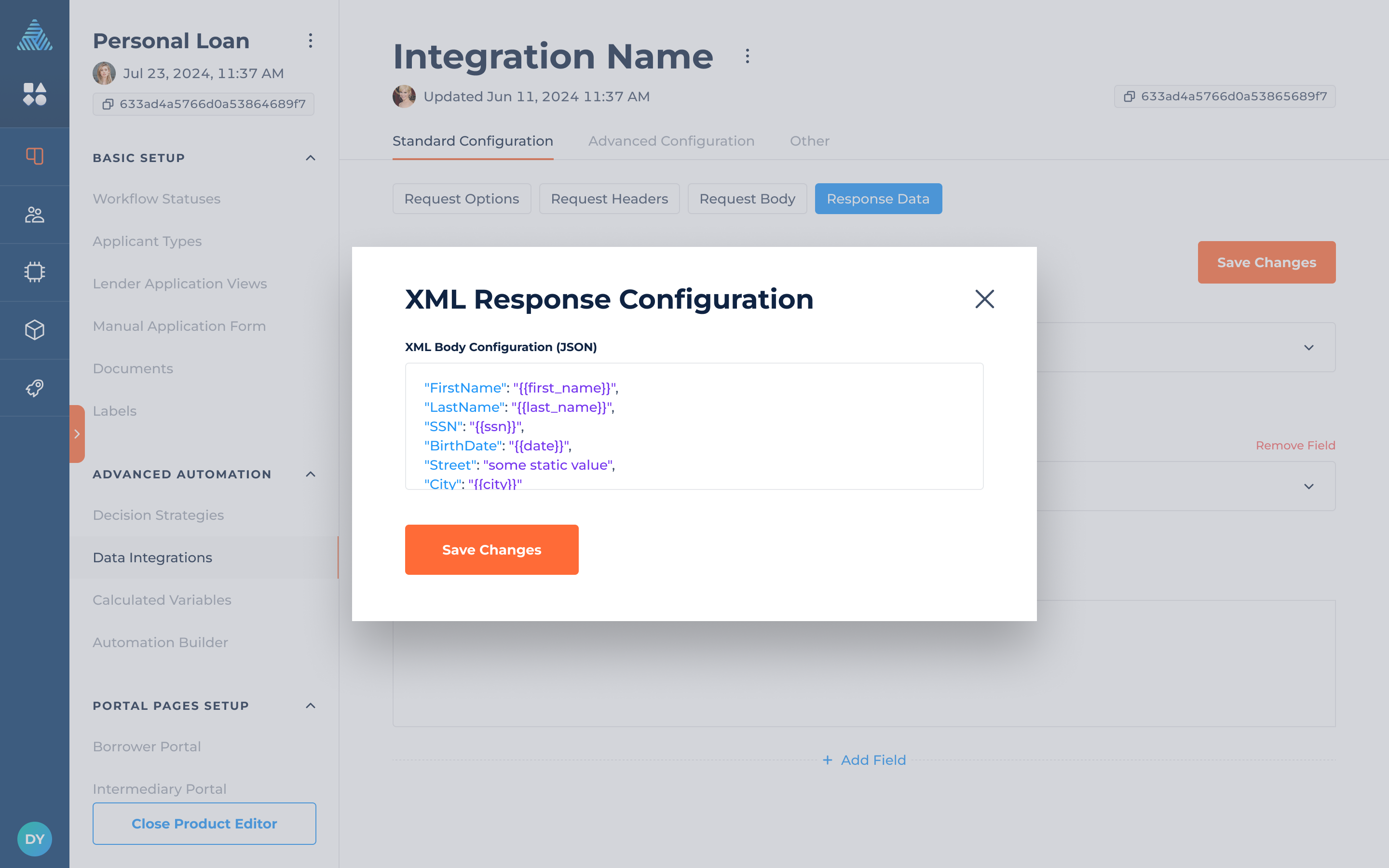
Task: Open the people/users sidebar icon
Action: click(34, 215)
